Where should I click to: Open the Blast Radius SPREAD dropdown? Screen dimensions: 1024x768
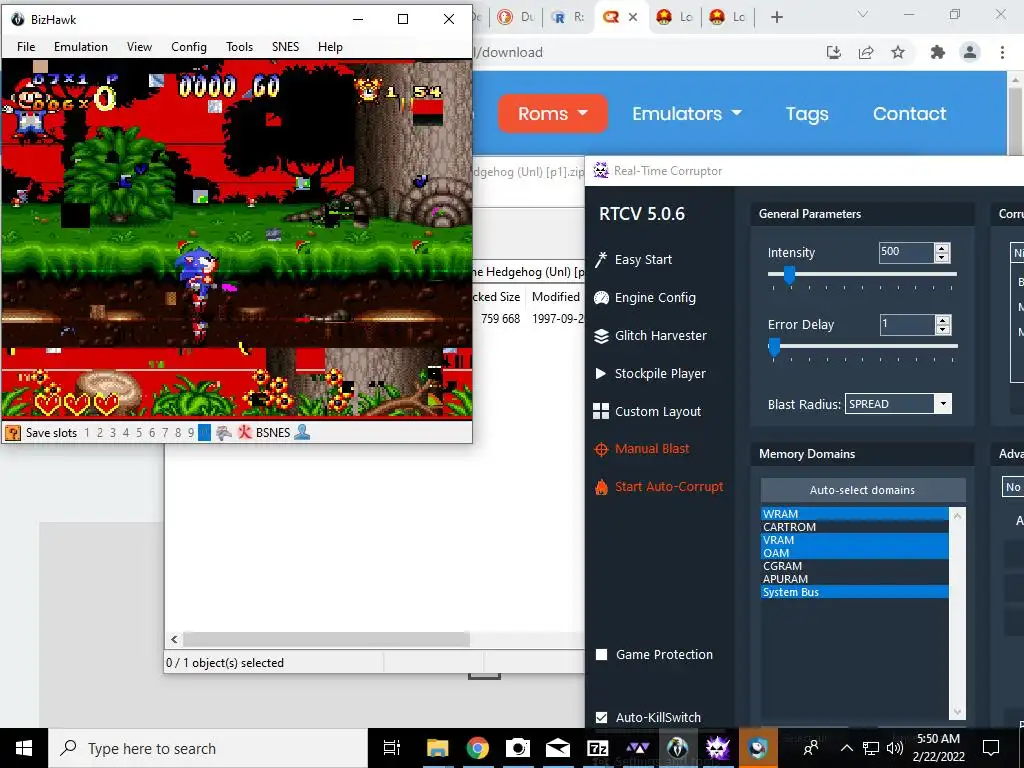[x=898, y=404]
